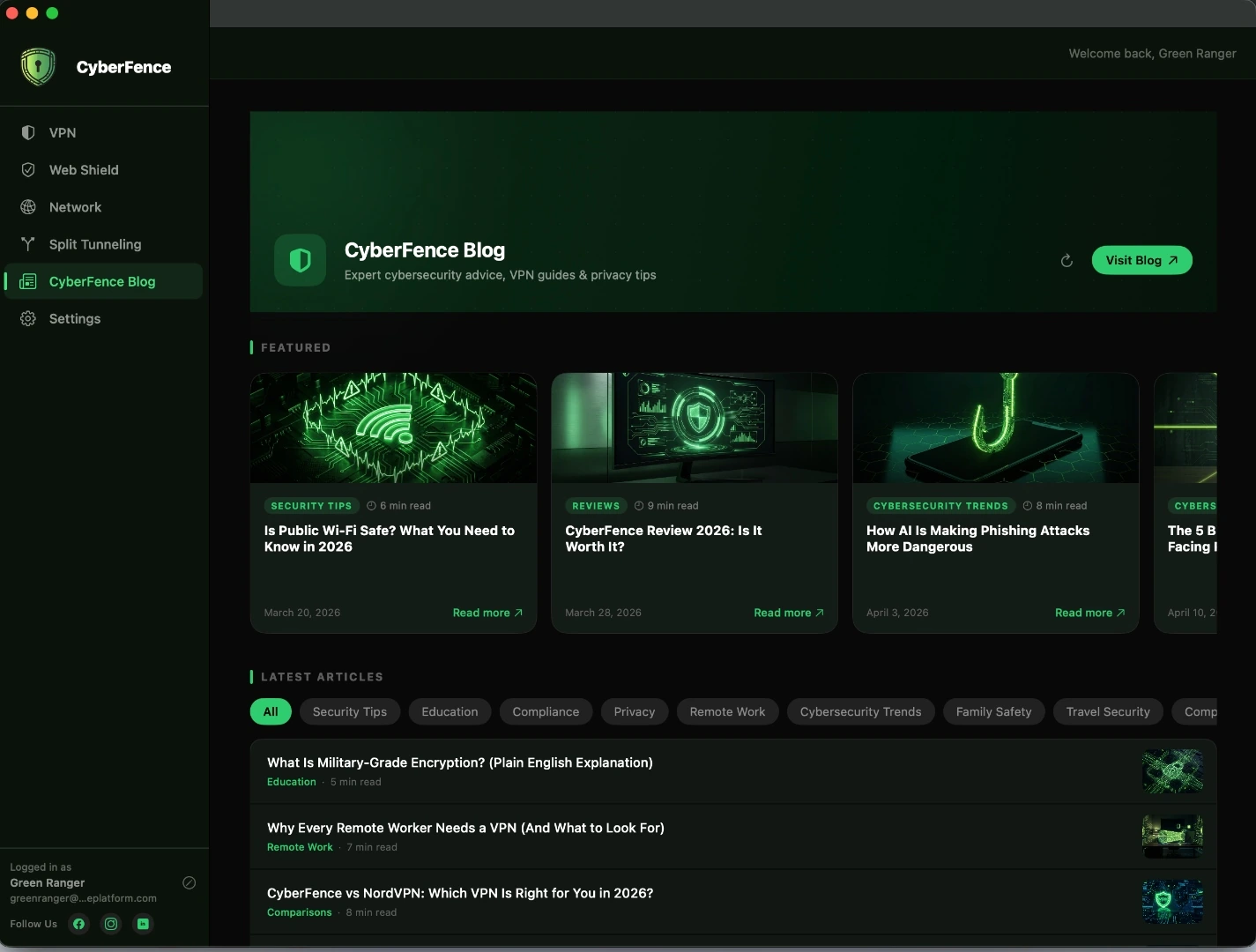Filter articles by Privacy
Image resolution: width=1256 pixels, height=952 pixels.
(x=635, y=711)
